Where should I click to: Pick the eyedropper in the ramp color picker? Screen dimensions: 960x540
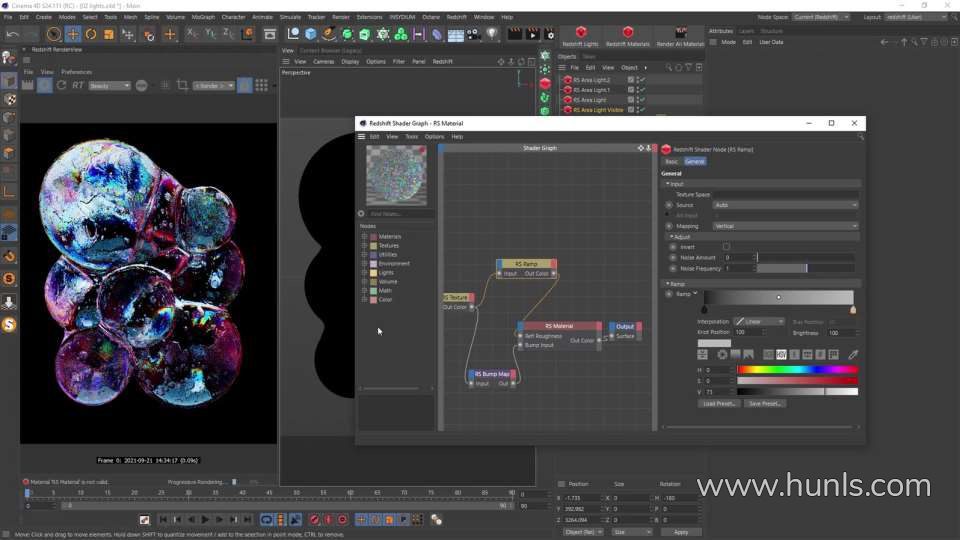(853, 354)
